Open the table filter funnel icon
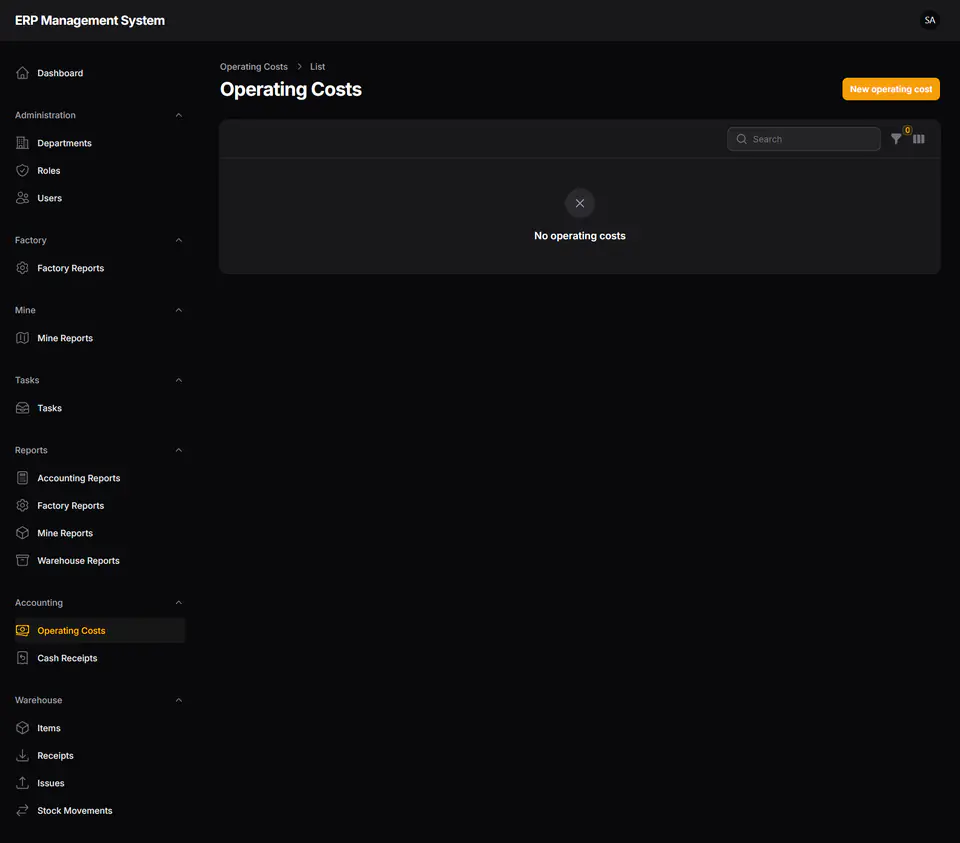 896,139
